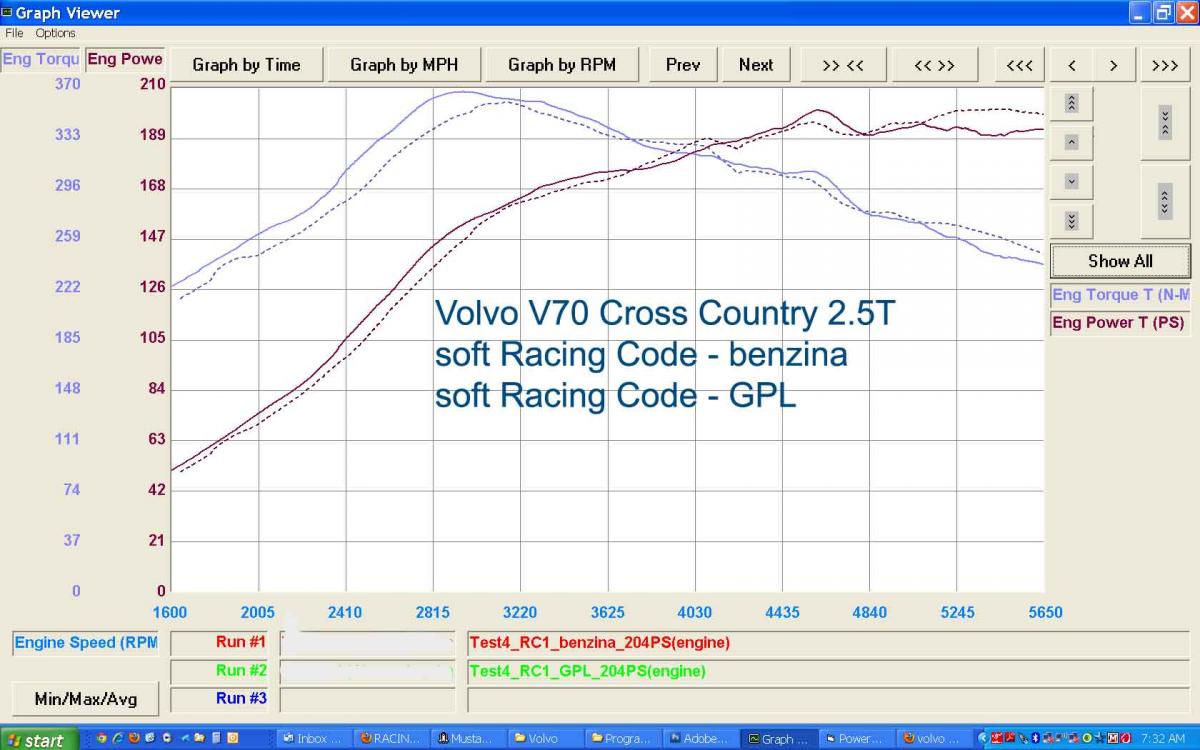This screenshot has width=1200, height=750.
Task: Click the triple up-chevron vertical shift button
Action: pos(1071,103)
